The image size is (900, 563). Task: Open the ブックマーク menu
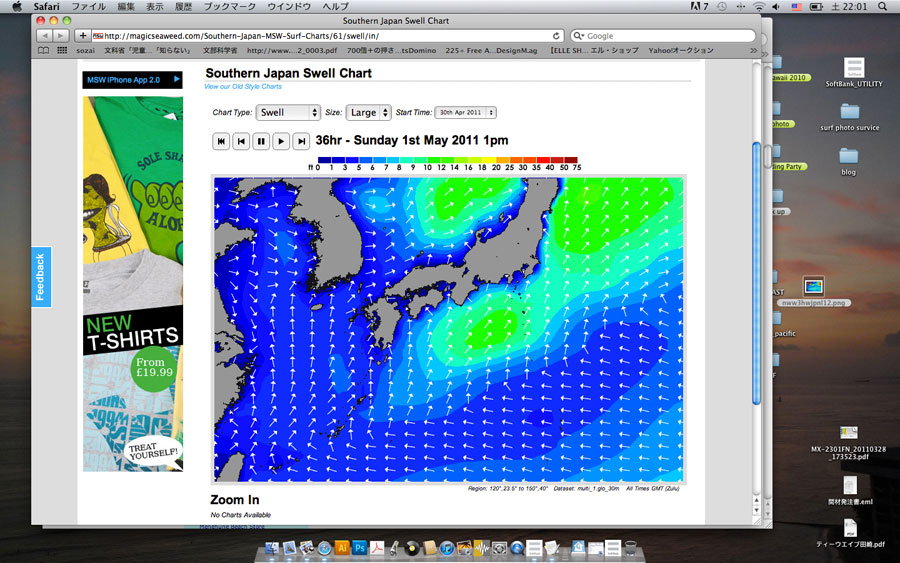pyautogui.click(x=230, y=6)
